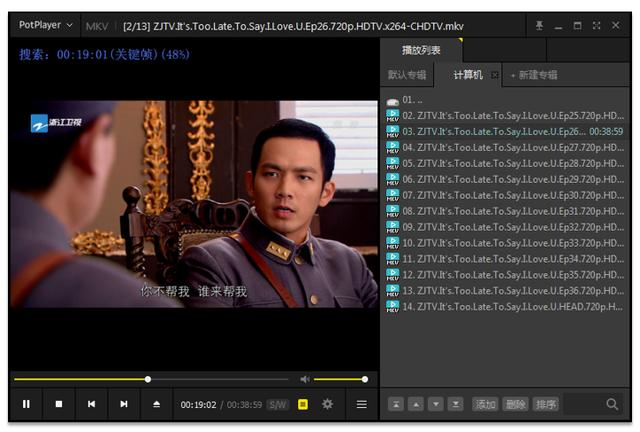
Task: Select the currently playing Ep26 entry
Action: [x=504, y=131]
